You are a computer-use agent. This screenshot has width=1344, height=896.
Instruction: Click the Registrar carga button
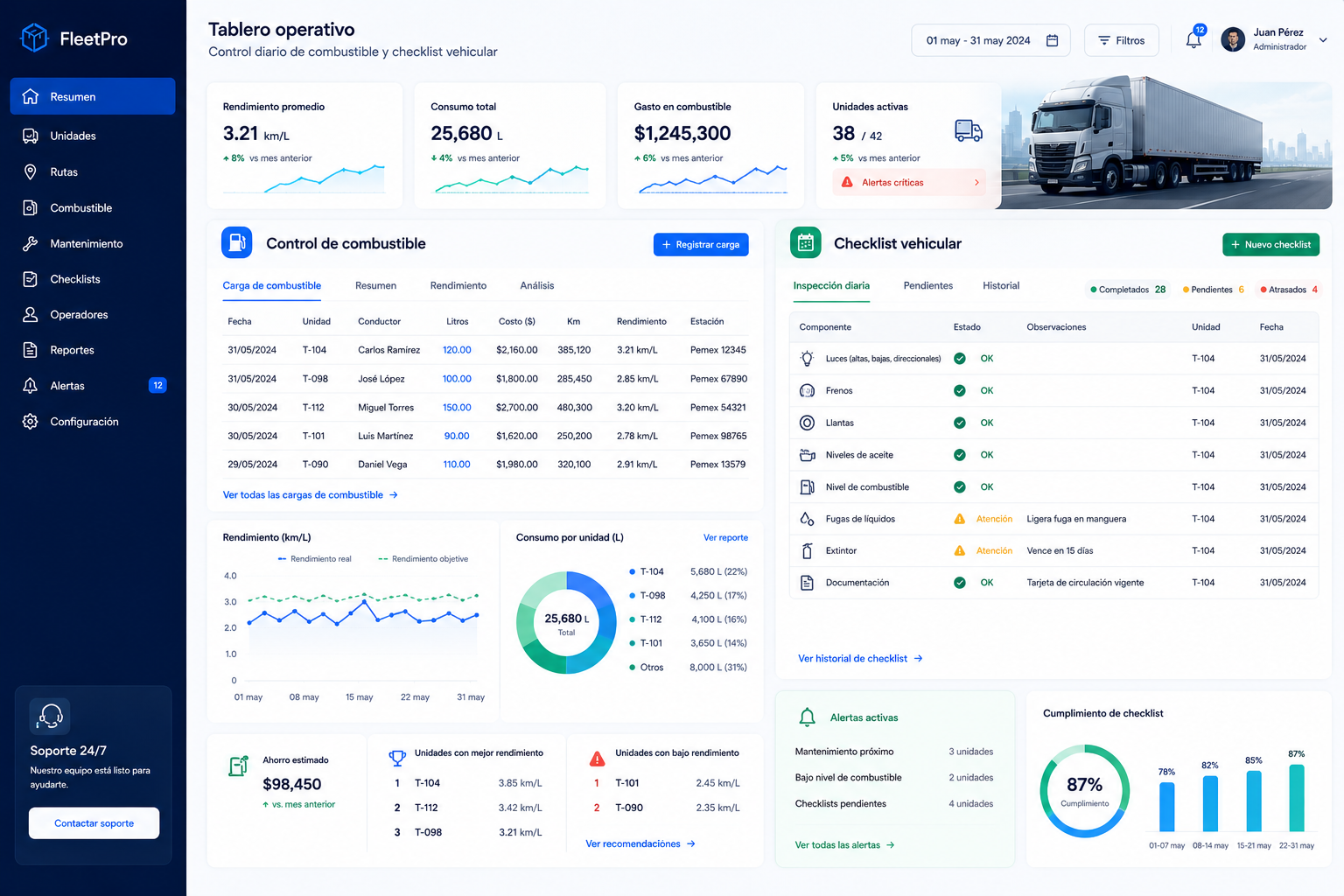pyautogui.click(x=701, y=244)
